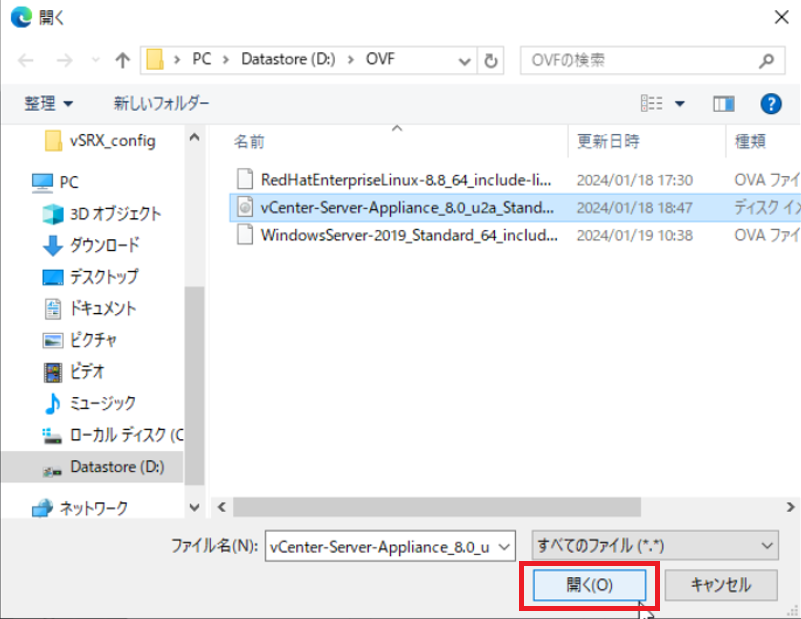Toggle the preview pane icon
This screenshot has height=619, width=801.
click(x=724, y=103)
